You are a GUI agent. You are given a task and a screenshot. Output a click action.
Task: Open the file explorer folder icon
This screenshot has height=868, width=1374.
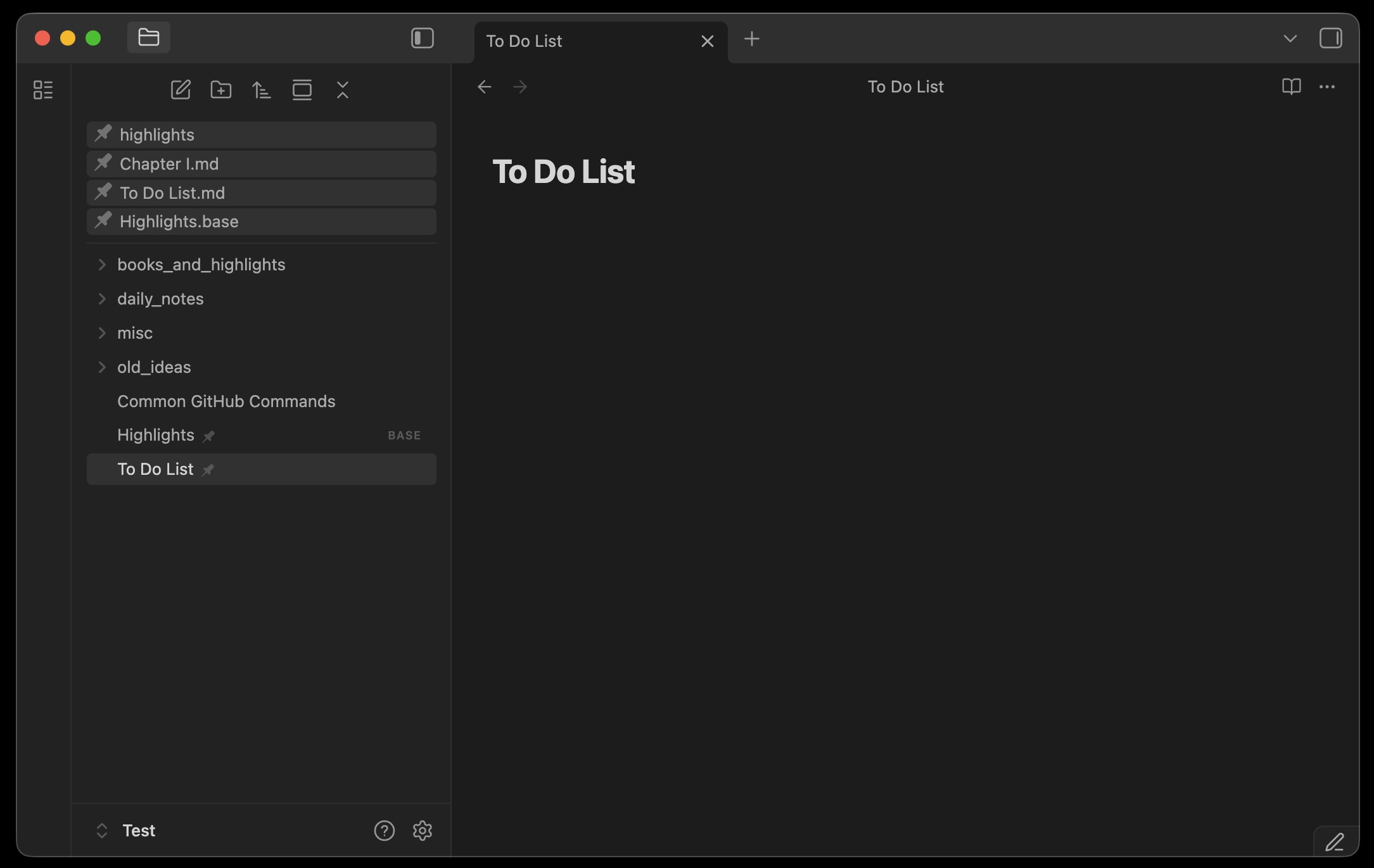click(149, 38)
